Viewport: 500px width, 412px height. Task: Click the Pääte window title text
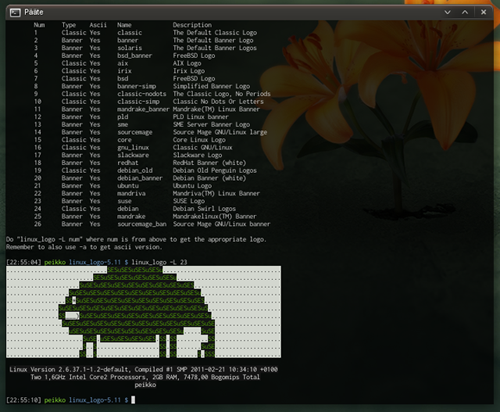(34, 12)
